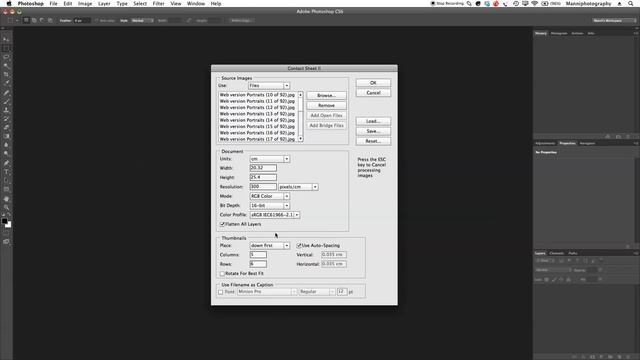The width and height of the screenshot is (640, 360).
Task: Click the History panel trash icon
Action: 628,136
